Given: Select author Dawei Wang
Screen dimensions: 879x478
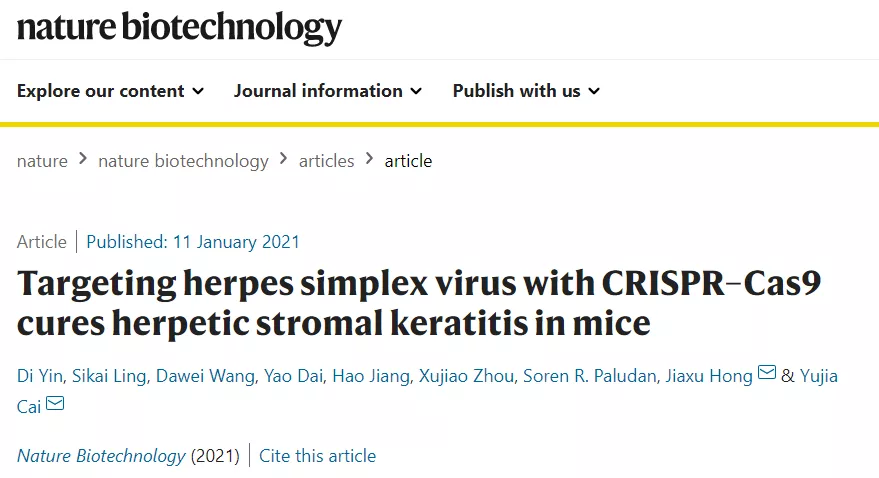Looking at the screenshot, I should click(205, 375).
